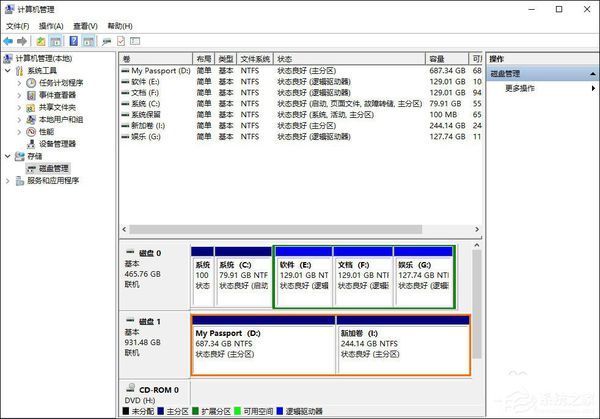The width and height of the screenshot is (600, 419).
Task: Select 计算机管理(本地) root node
Action: pyautogui.click(x=44, y=59)
